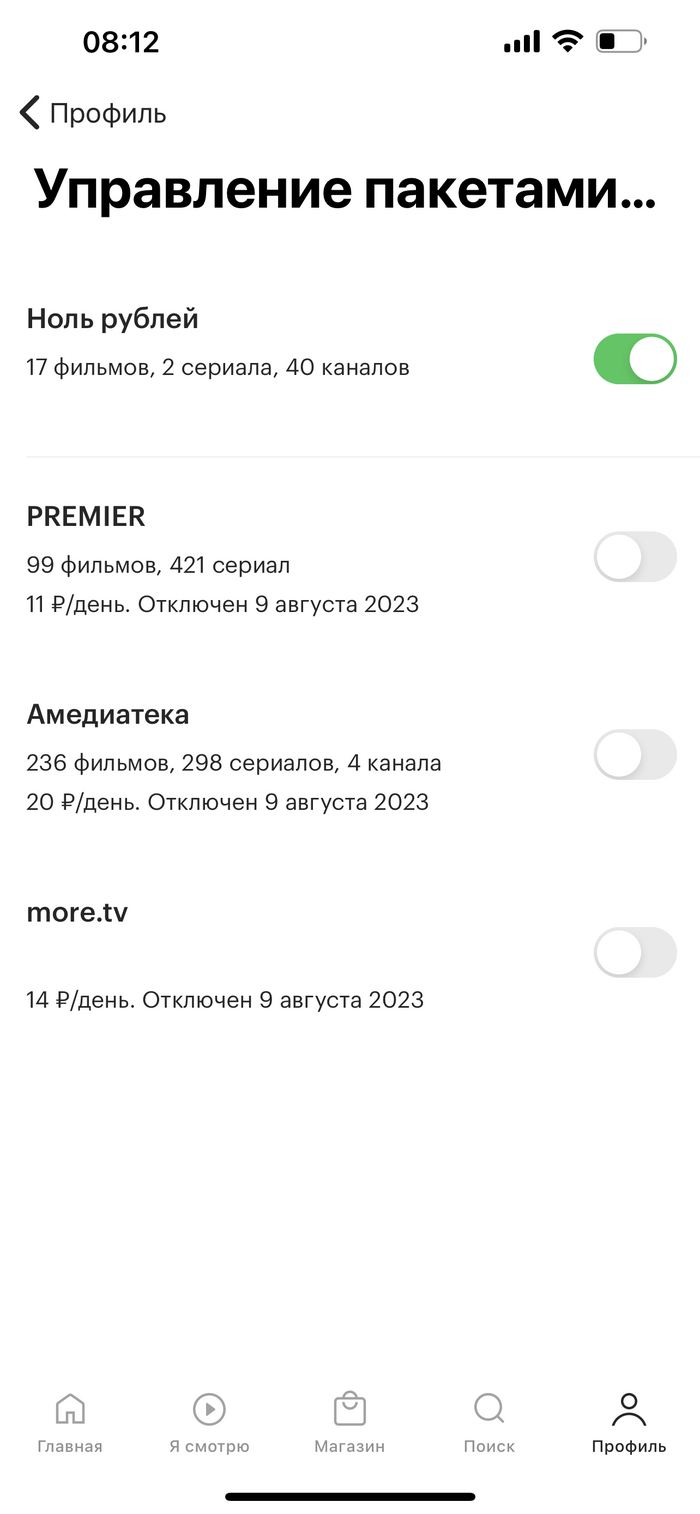Tap the Поиск magnifier icon

pos(489,1410)
